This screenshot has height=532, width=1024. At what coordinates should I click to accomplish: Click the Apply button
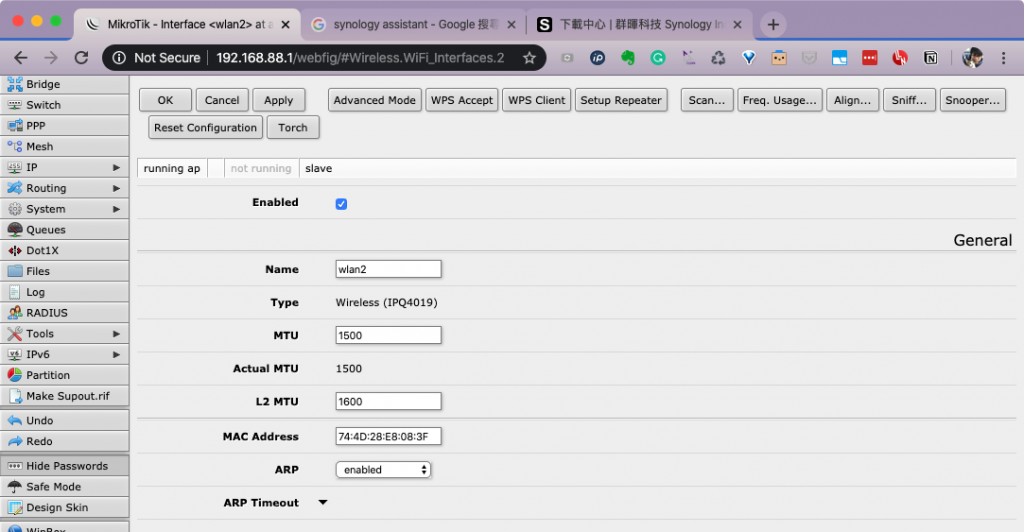click(278, 100)
